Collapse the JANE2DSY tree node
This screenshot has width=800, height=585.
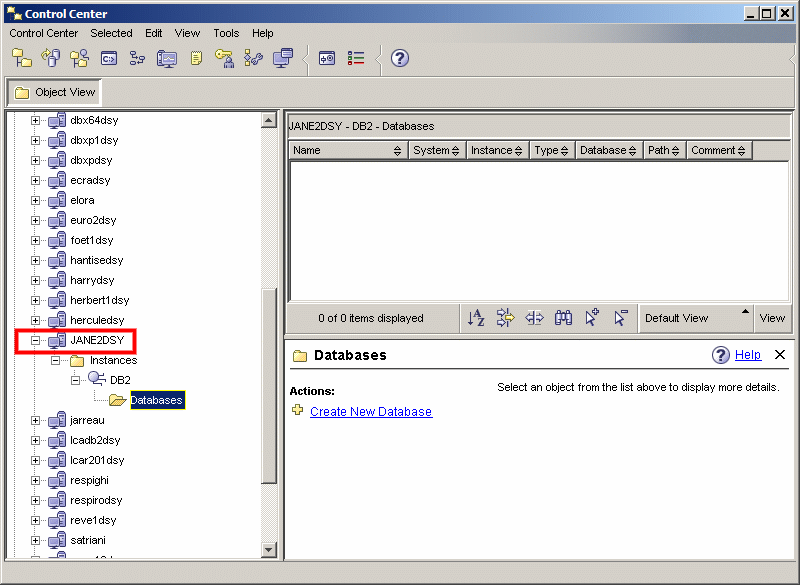[35, 340]
